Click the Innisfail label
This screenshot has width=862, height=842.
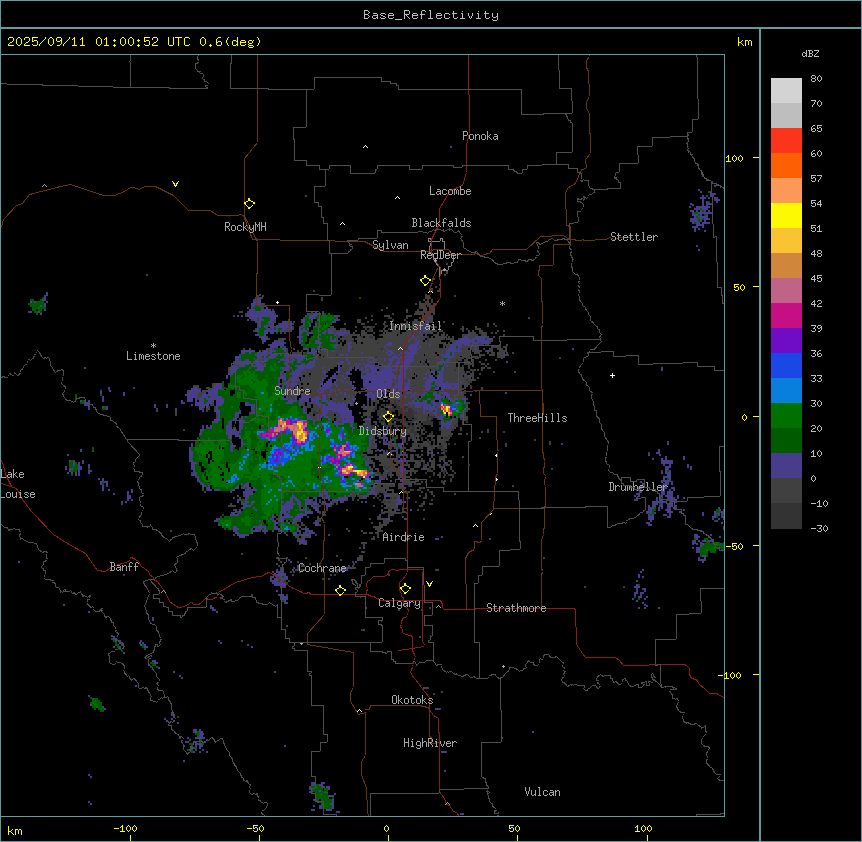(x=415, y=326)
